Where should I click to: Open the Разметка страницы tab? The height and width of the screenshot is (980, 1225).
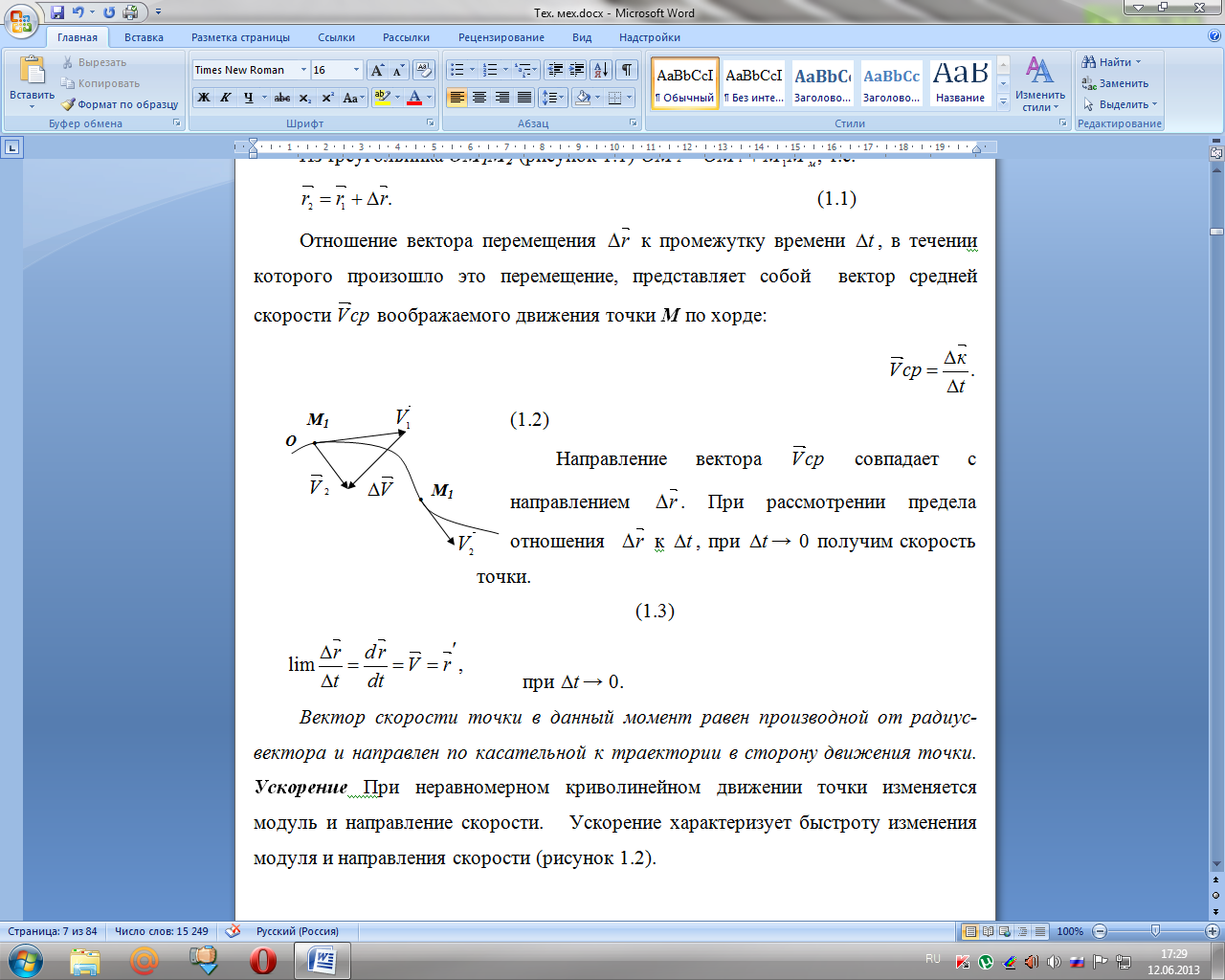[240, 37]
